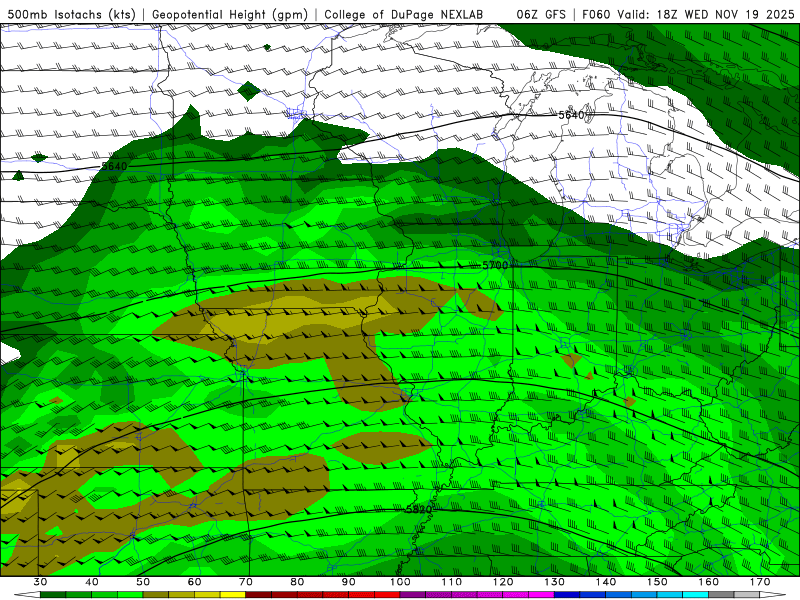Click the '500mb Isotachs (kts)' title text

tap(71, 15)
